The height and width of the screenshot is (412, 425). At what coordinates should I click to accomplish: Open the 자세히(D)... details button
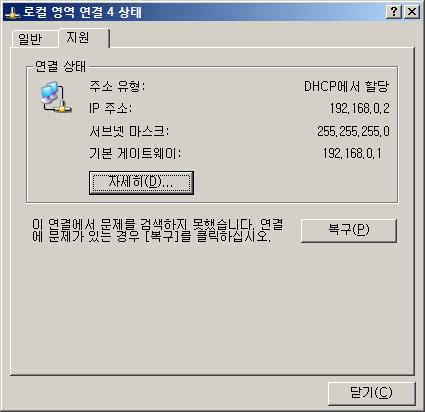pos(141,183)
